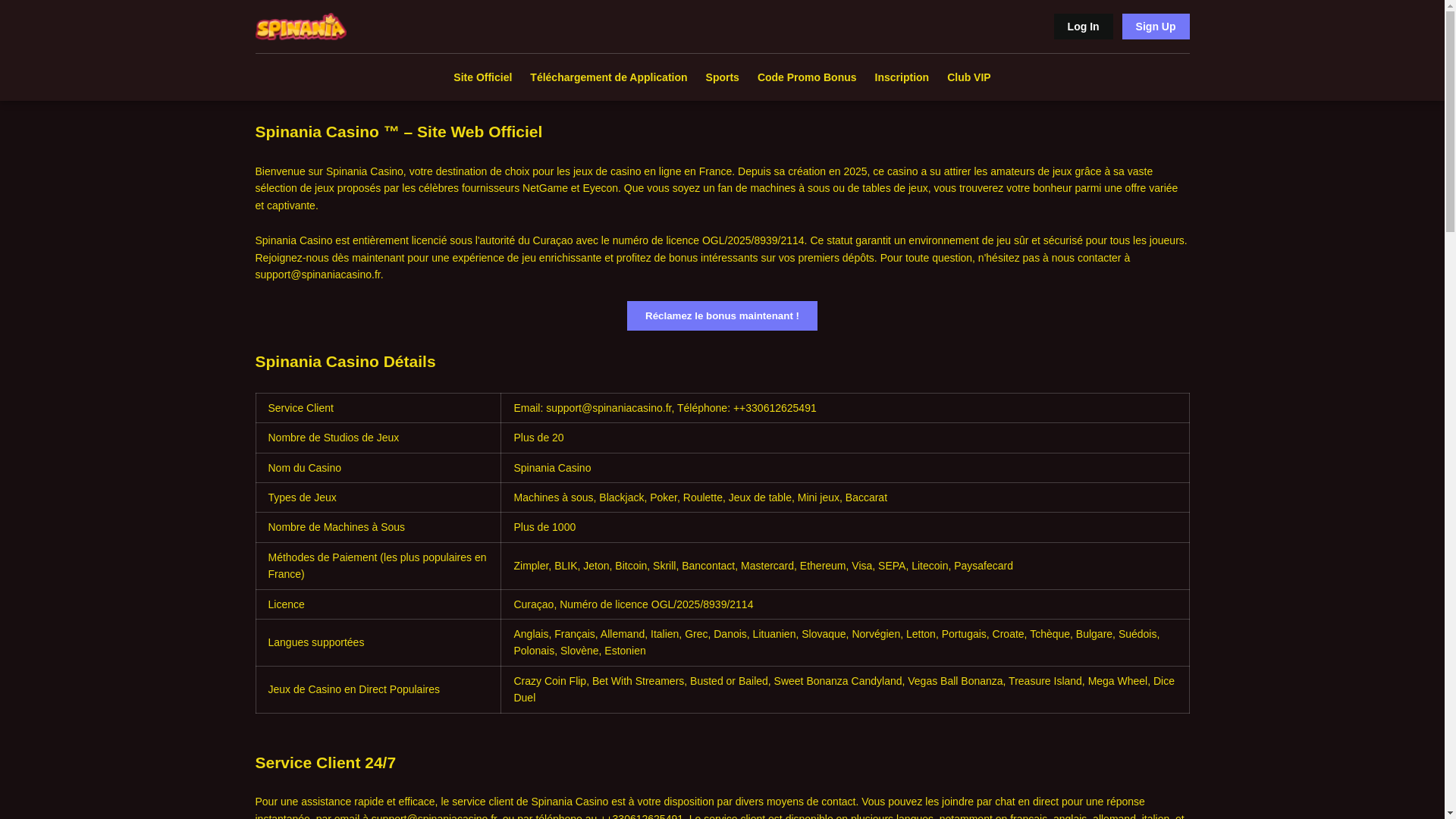Click the support email and phone cell
Screen dimensions: 1456x819
coord(845,408)
